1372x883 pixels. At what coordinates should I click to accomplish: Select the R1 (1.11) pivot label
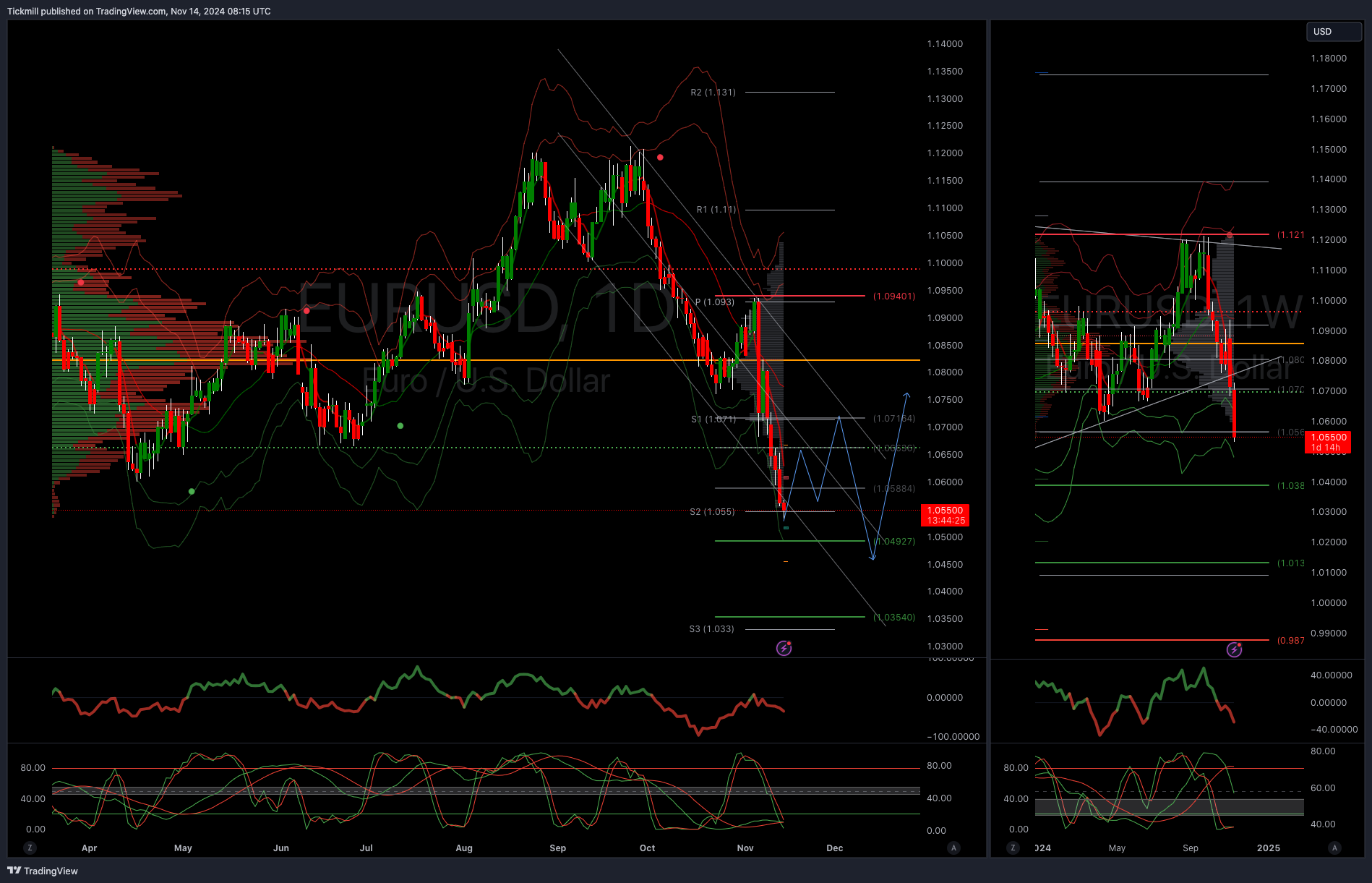tap(716, 210)
